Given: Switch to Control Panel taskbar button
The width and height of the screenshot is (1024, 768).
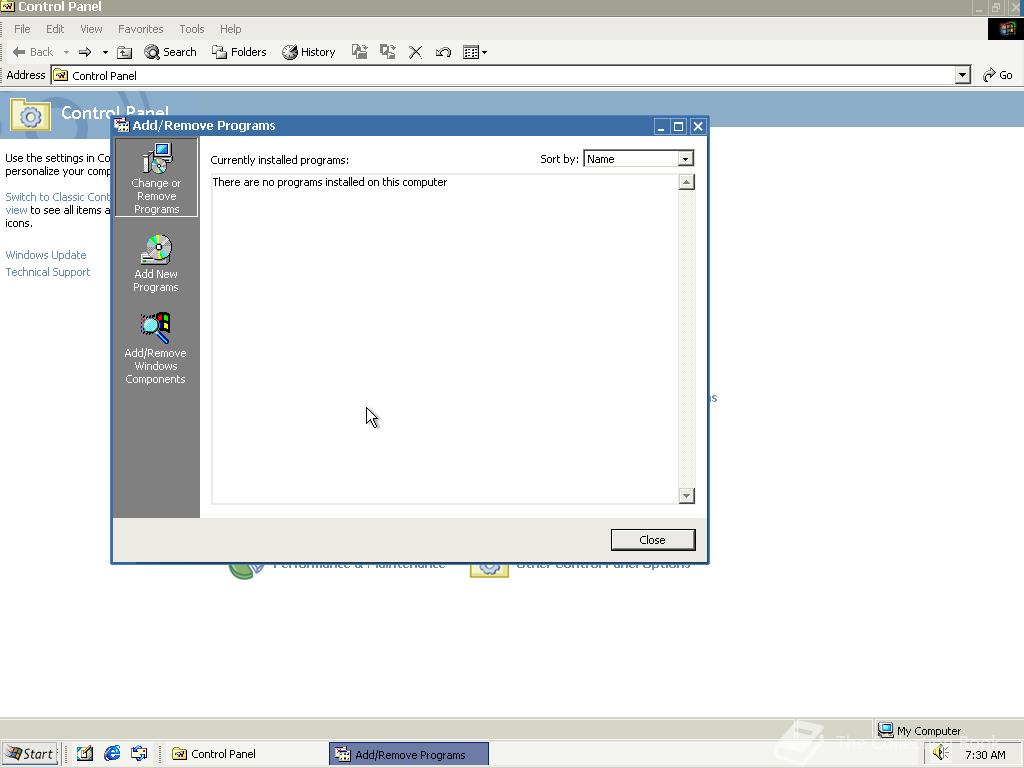Looking at the screenshot, I should [x=246, y=754].
